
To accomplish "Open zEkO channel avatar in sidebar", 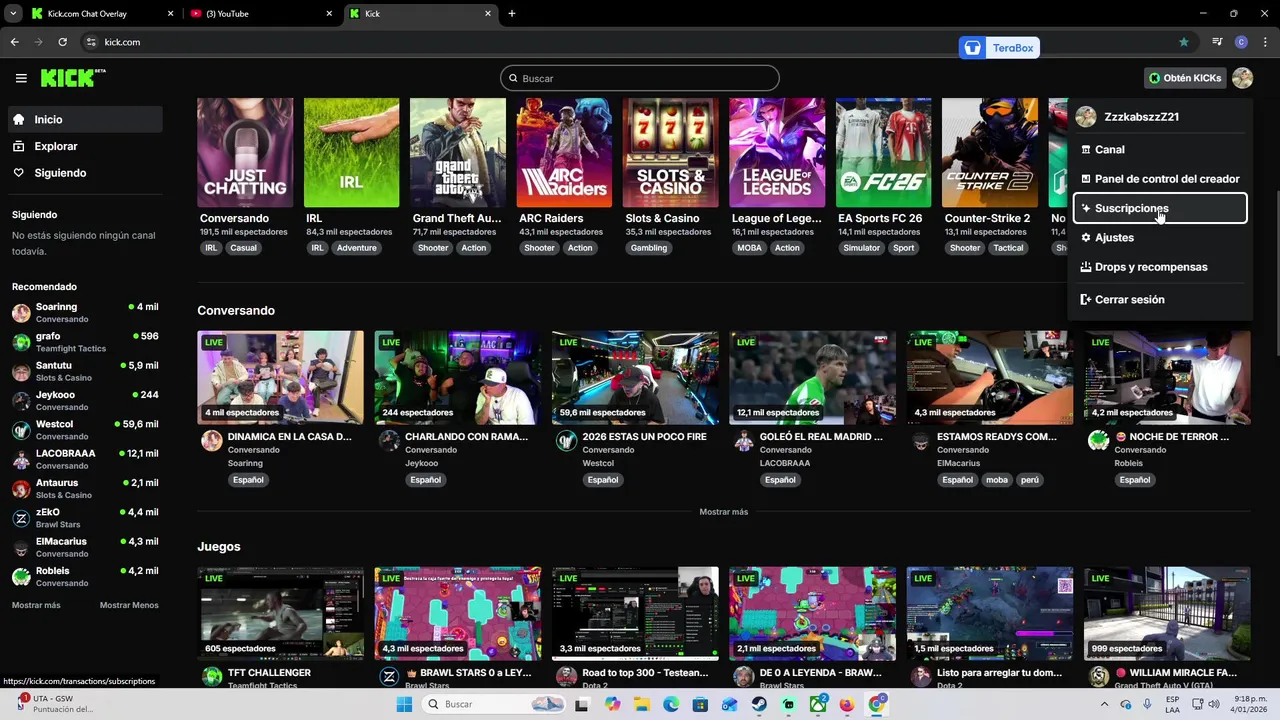I will [x=21, y=518].
